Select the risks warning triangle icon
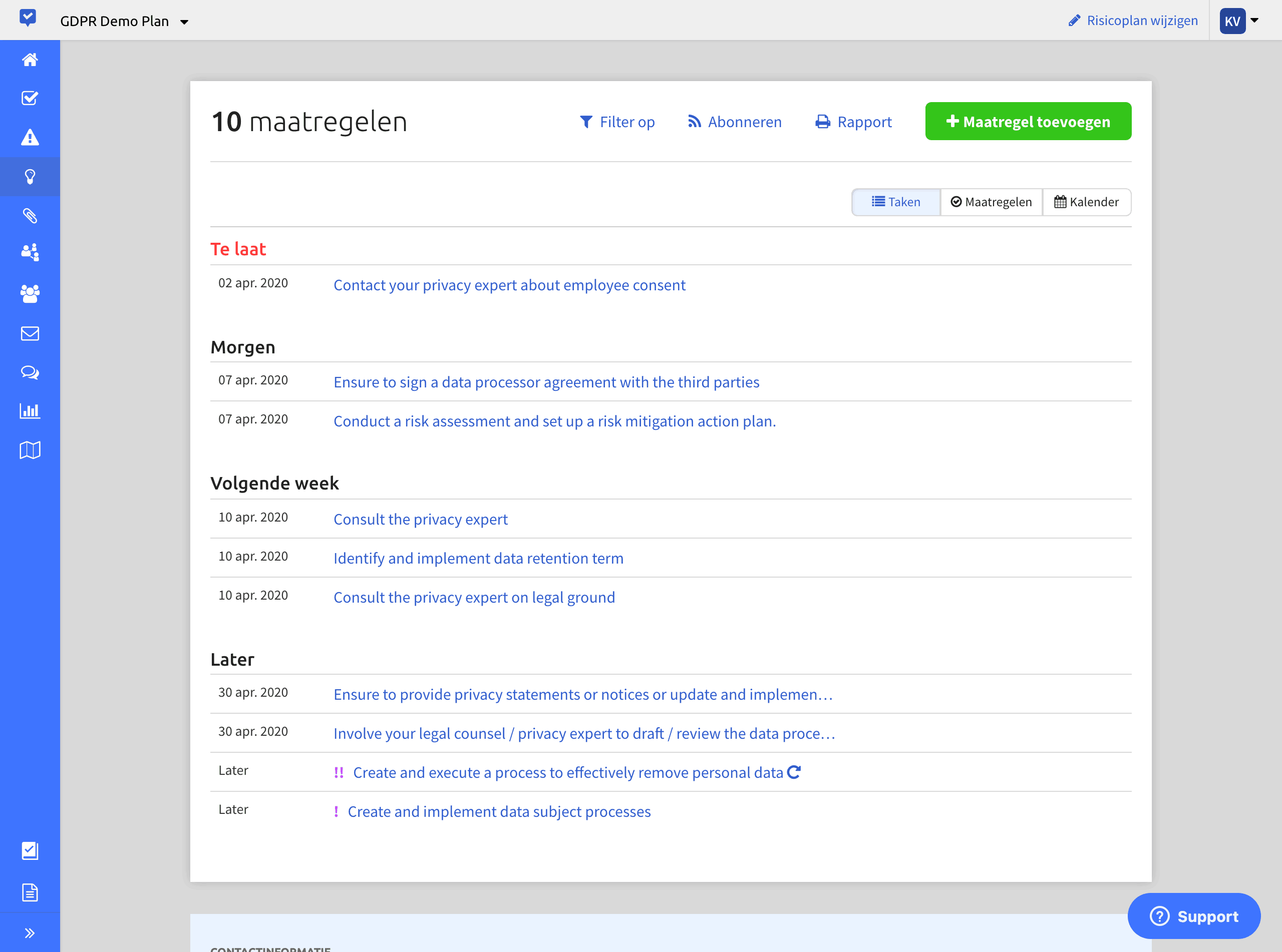Screen dimensions: 1282x952 30,137
